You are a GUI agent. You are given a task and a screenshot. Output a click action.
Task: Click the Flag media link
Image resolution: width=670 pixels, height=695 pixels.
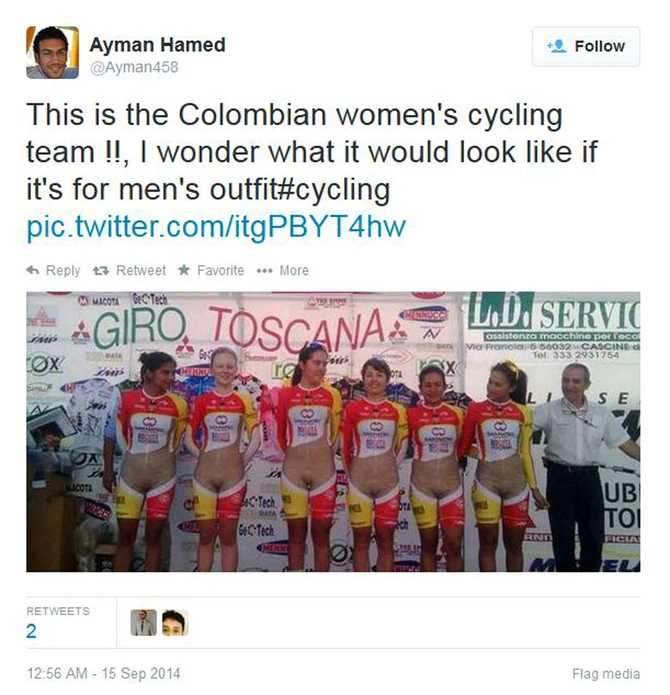606,674
